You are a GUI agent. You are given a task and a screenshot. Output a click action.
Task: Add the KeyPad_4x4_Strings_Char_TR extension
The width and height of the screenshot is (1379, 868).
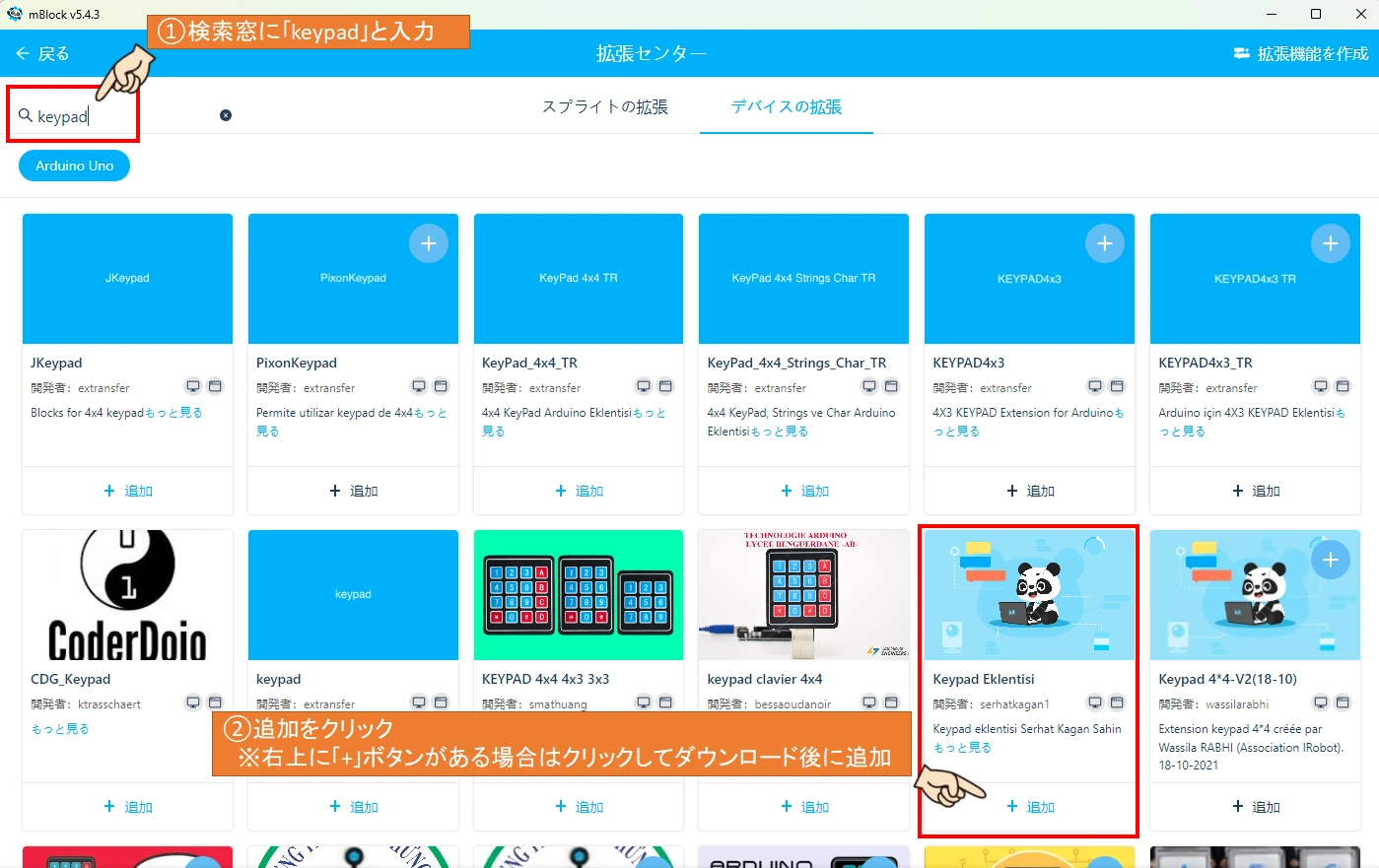pos(803,491)
